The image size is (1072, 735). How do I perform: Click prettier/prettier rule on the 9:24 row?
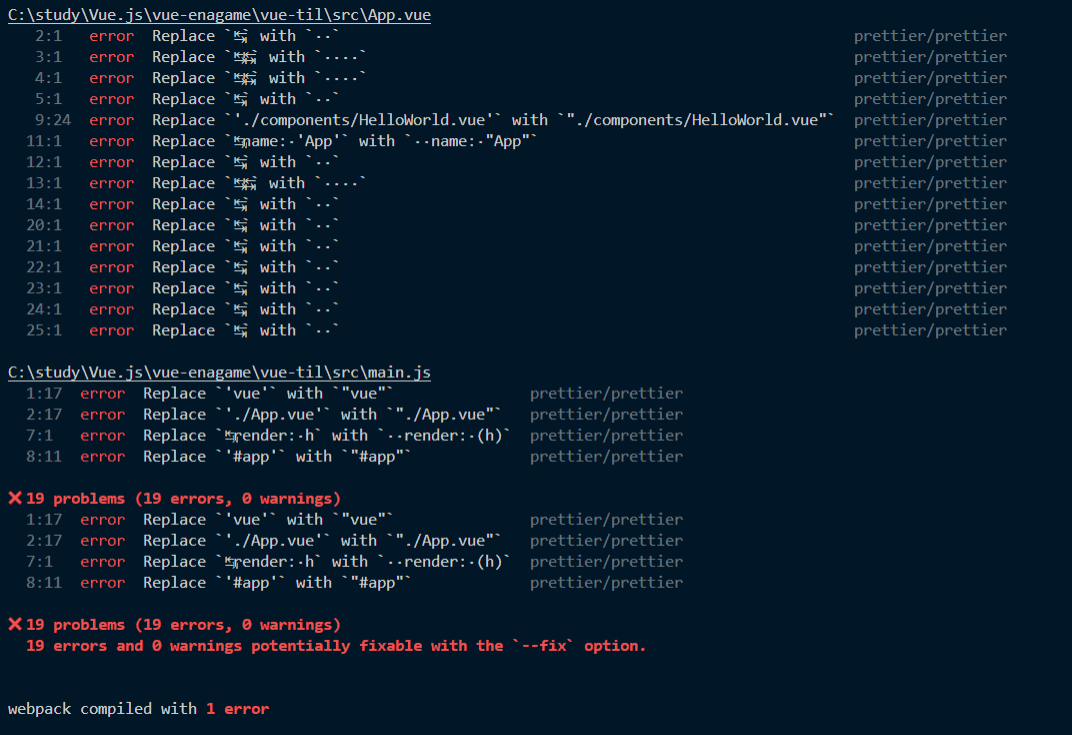pyautogui.click(x=930, y=120)
